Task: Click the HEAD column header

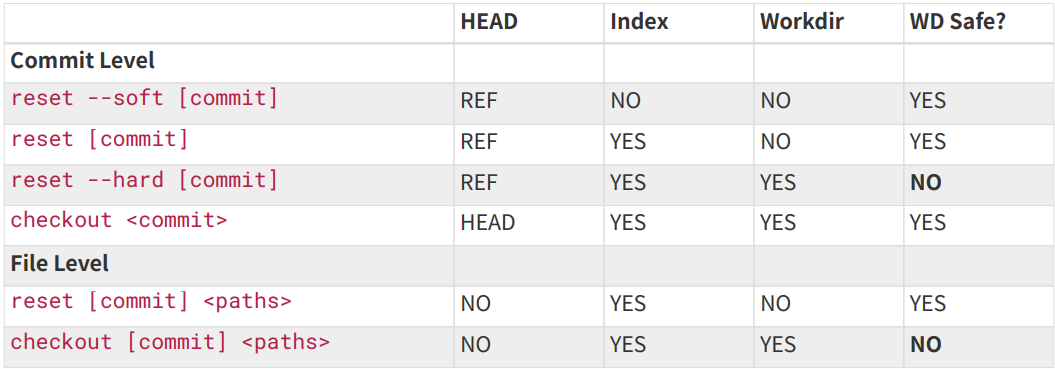Action: point(488,22)
